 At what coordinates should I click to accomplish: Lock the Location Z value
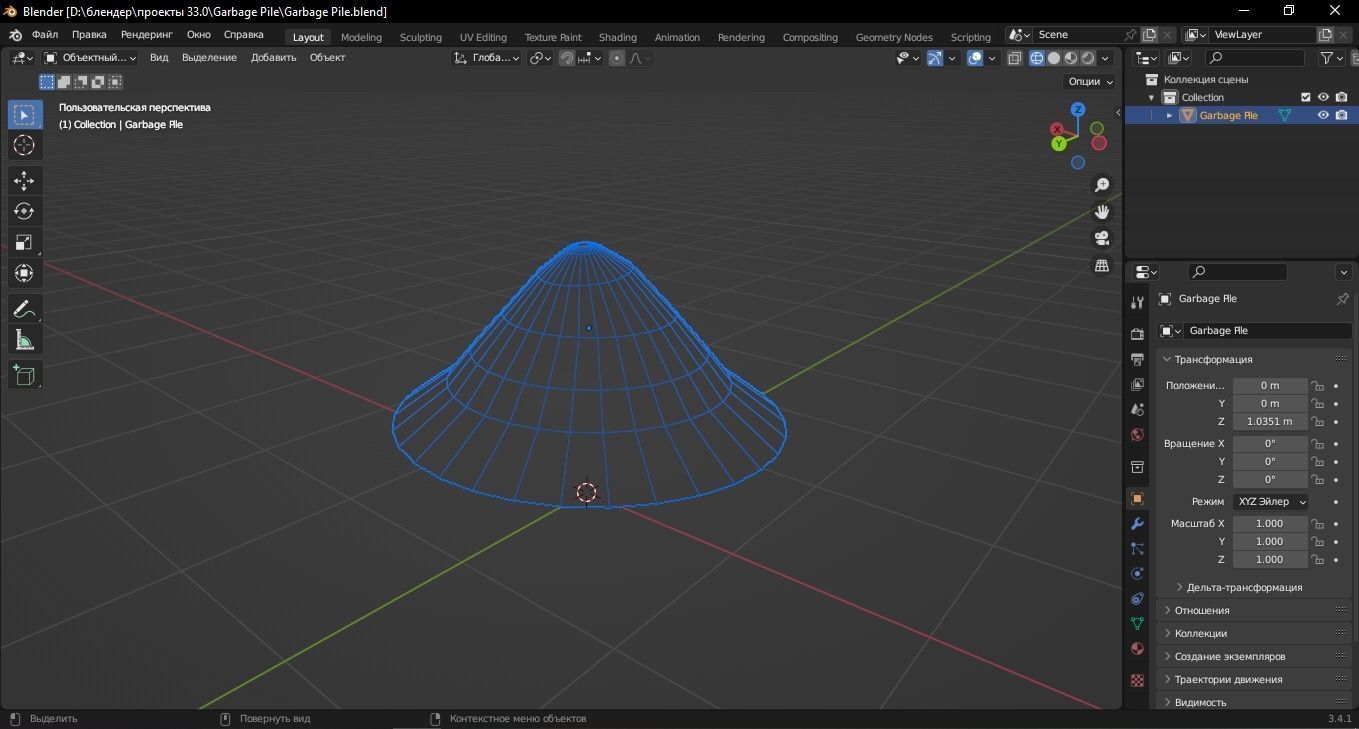[x=1318, y=422]
